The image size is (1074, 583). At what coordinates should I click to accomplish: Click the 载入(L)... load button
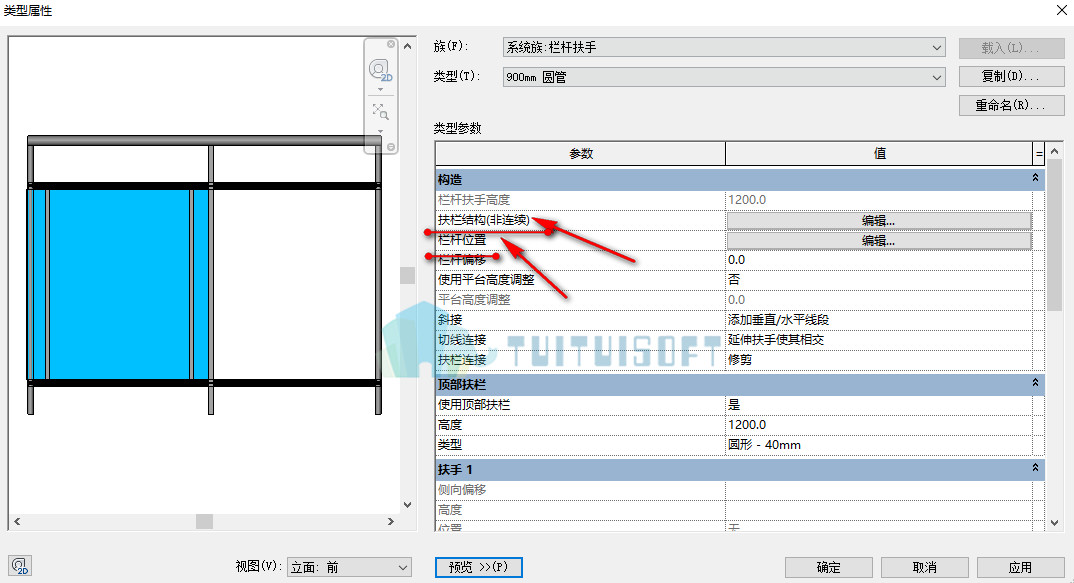point(1011,48)
